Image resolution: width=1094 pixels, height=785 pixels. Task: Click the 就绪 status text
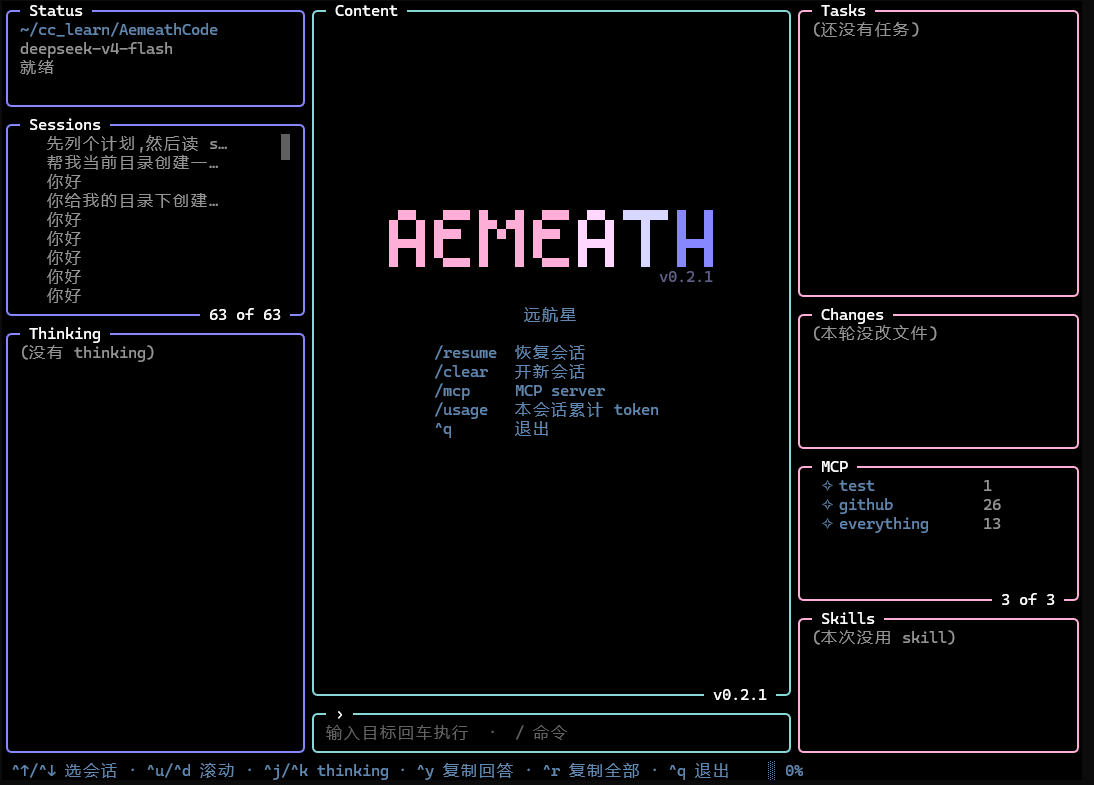(37, 68)
